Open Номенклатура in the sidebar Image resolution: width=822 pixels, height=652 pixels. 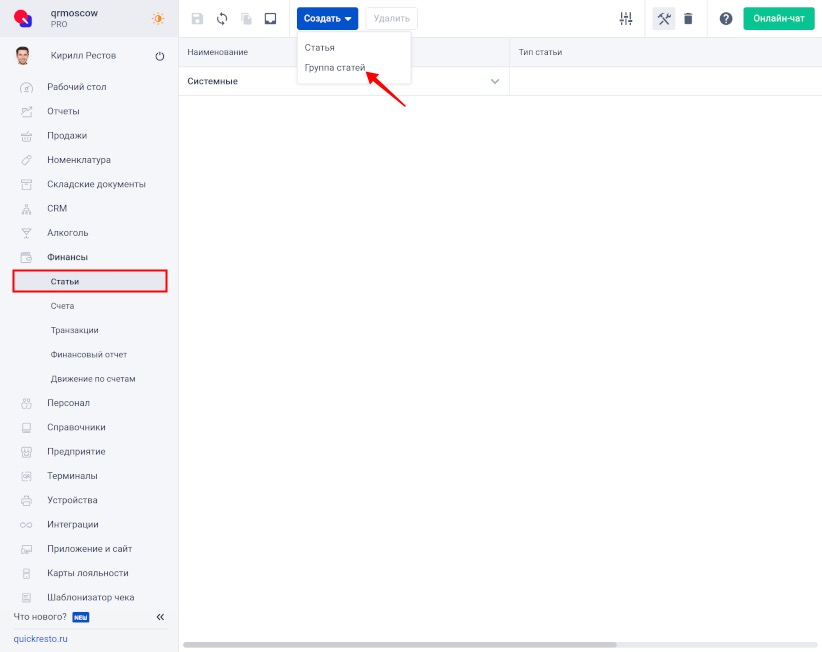[x=79, y=160]
